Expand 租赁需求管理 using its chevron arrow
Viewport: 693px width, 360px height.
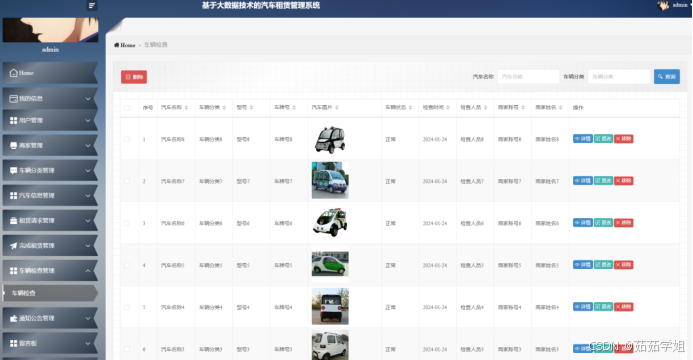coord(88,220)
